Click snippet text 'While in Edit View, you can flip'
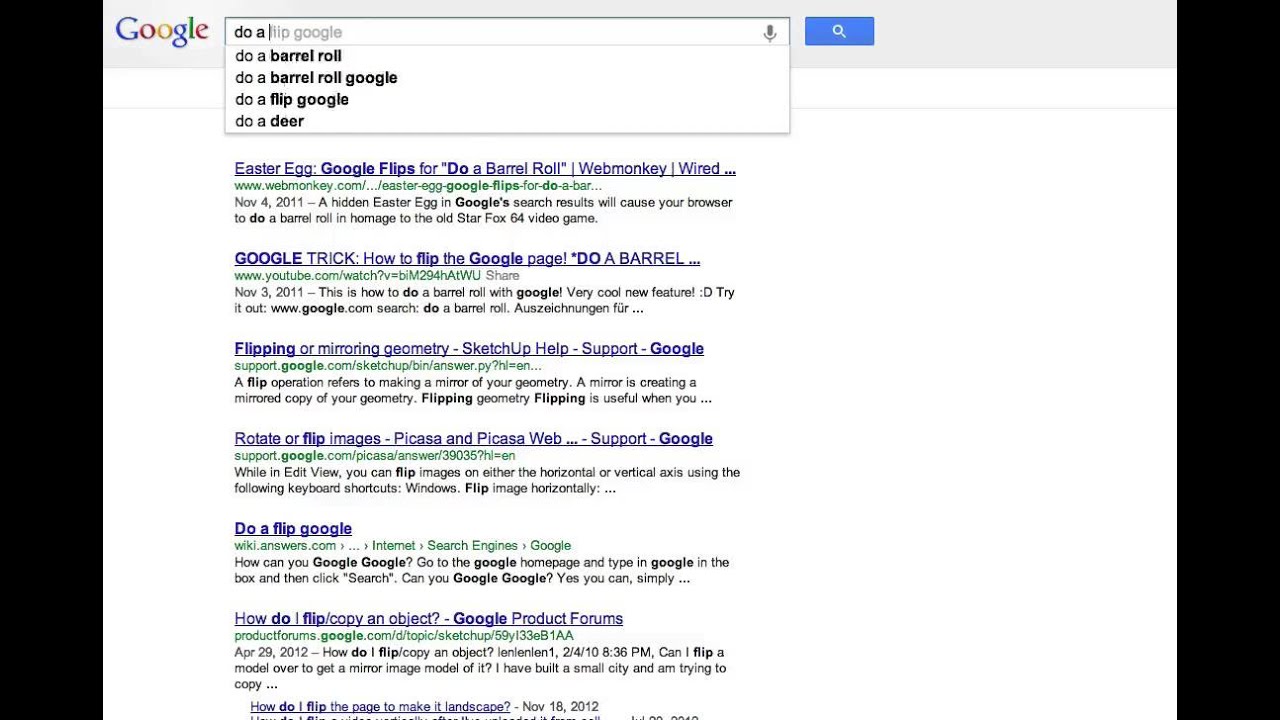The image size is (1280, 720). coord(325,473)
